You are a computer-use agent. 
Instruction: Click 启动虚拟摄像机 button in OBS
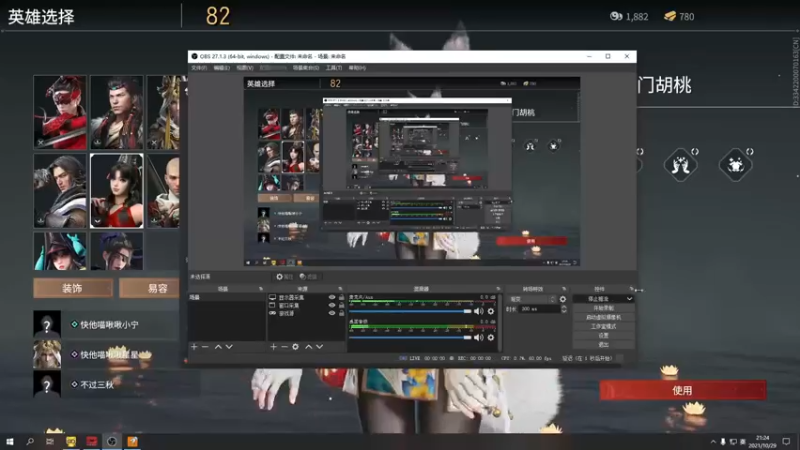[x=604, y=317]
